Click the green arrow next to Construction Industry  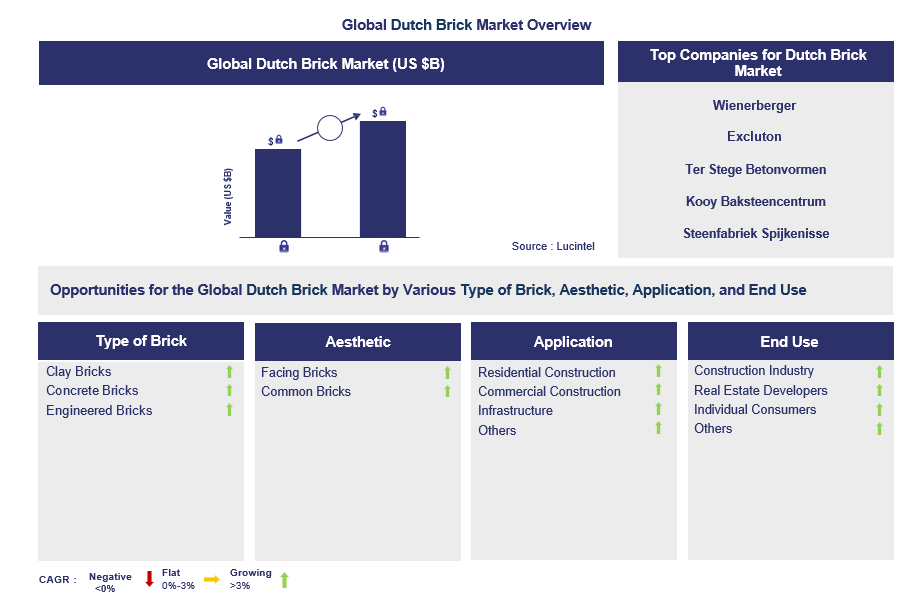[x=879, y=371]
